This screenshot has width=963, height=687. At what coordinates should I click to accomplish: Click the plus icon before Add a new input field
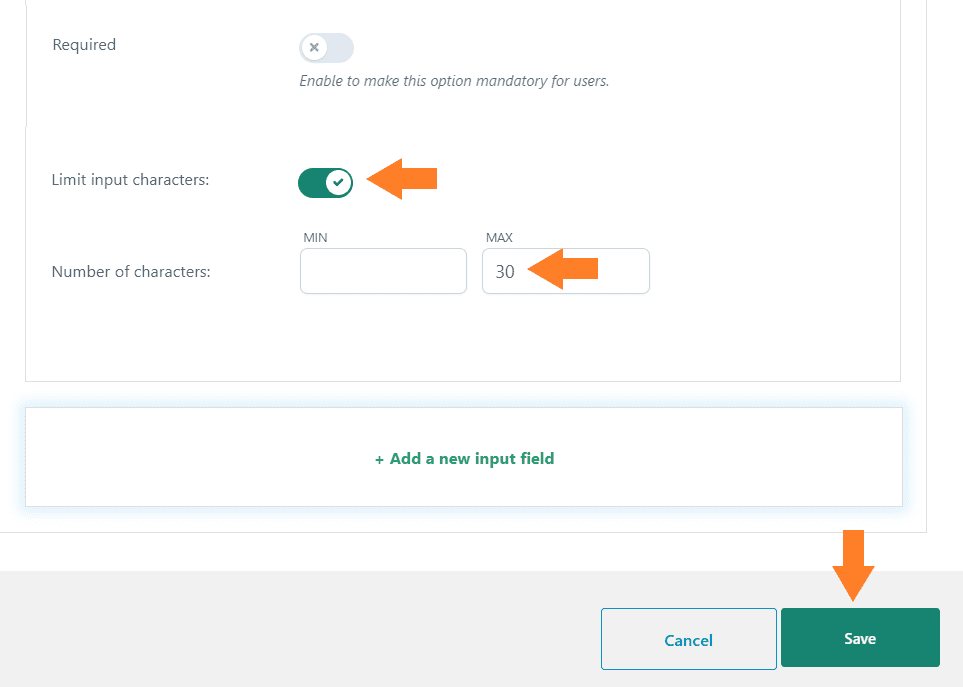pyautogui.click(x=379, y=460)
